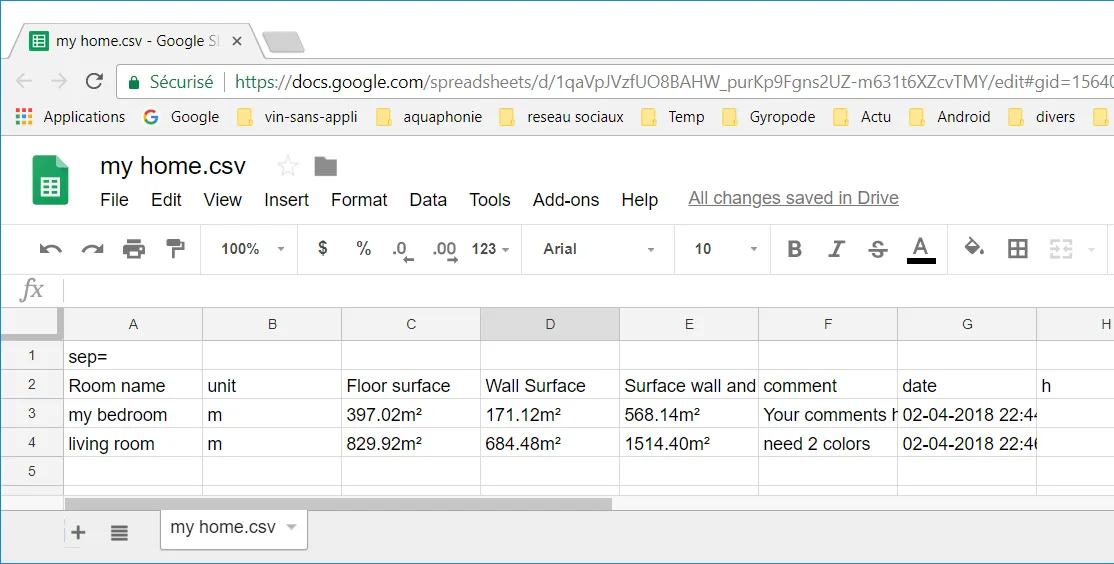The height and width of the screenshot is (564, 1114).
Task: Select row 3 header
Action: point(32,413)
